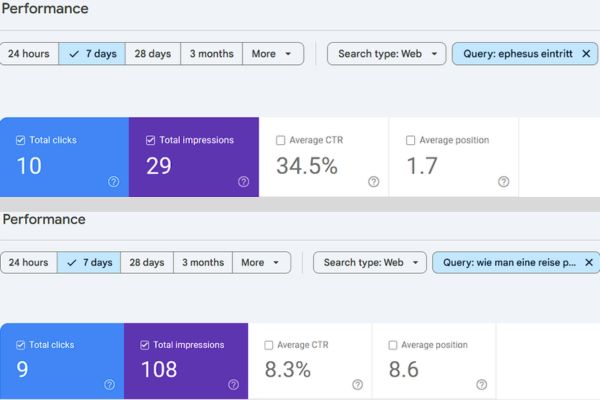Open help icon on Average position 8.6 card

click(x=481, y=384)
